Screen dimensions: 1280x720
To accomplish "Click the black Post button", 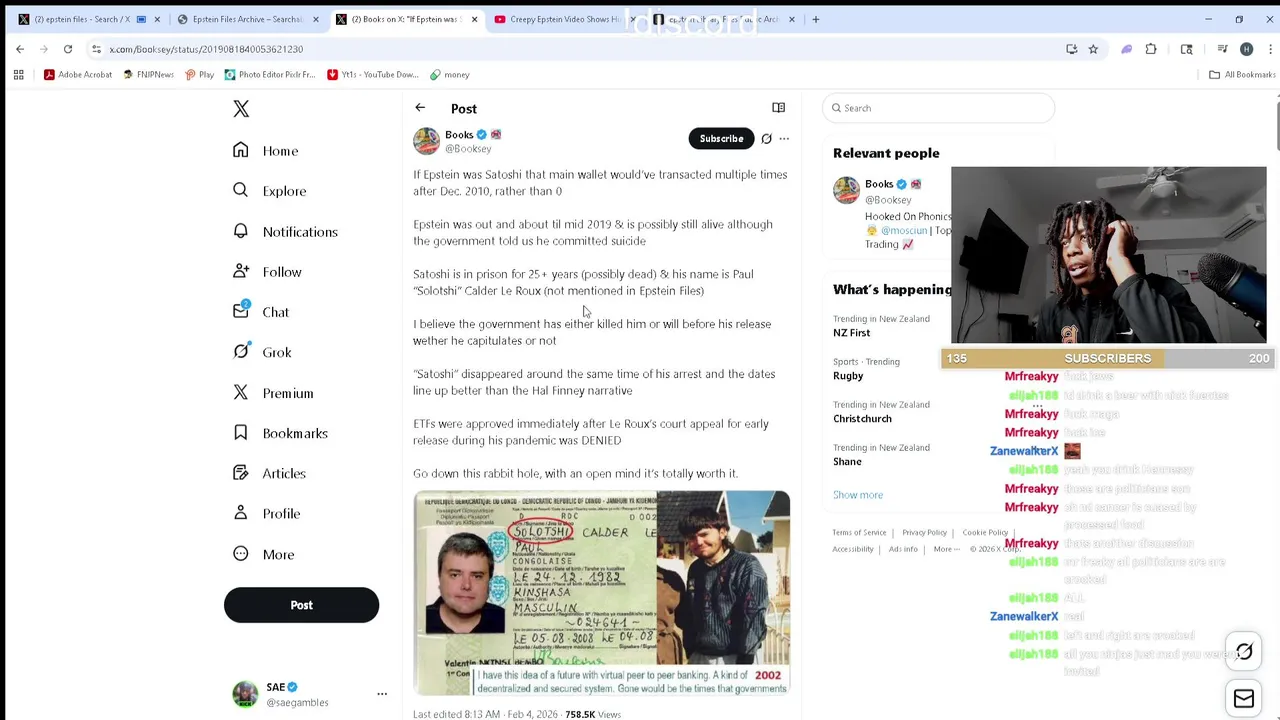I will (x=301, y=605).
